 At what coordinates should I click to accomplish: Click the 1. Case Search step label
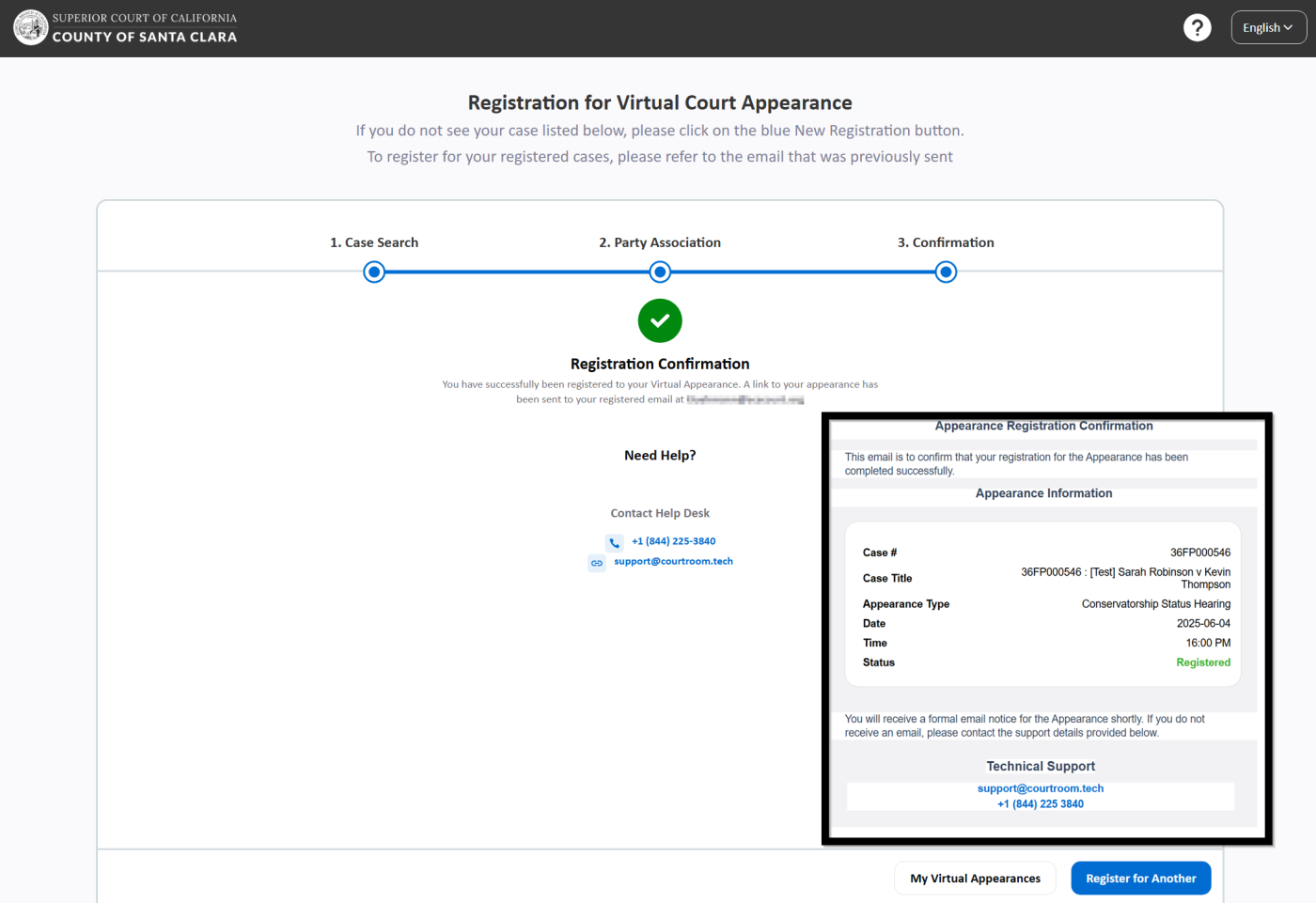(374, 242)
